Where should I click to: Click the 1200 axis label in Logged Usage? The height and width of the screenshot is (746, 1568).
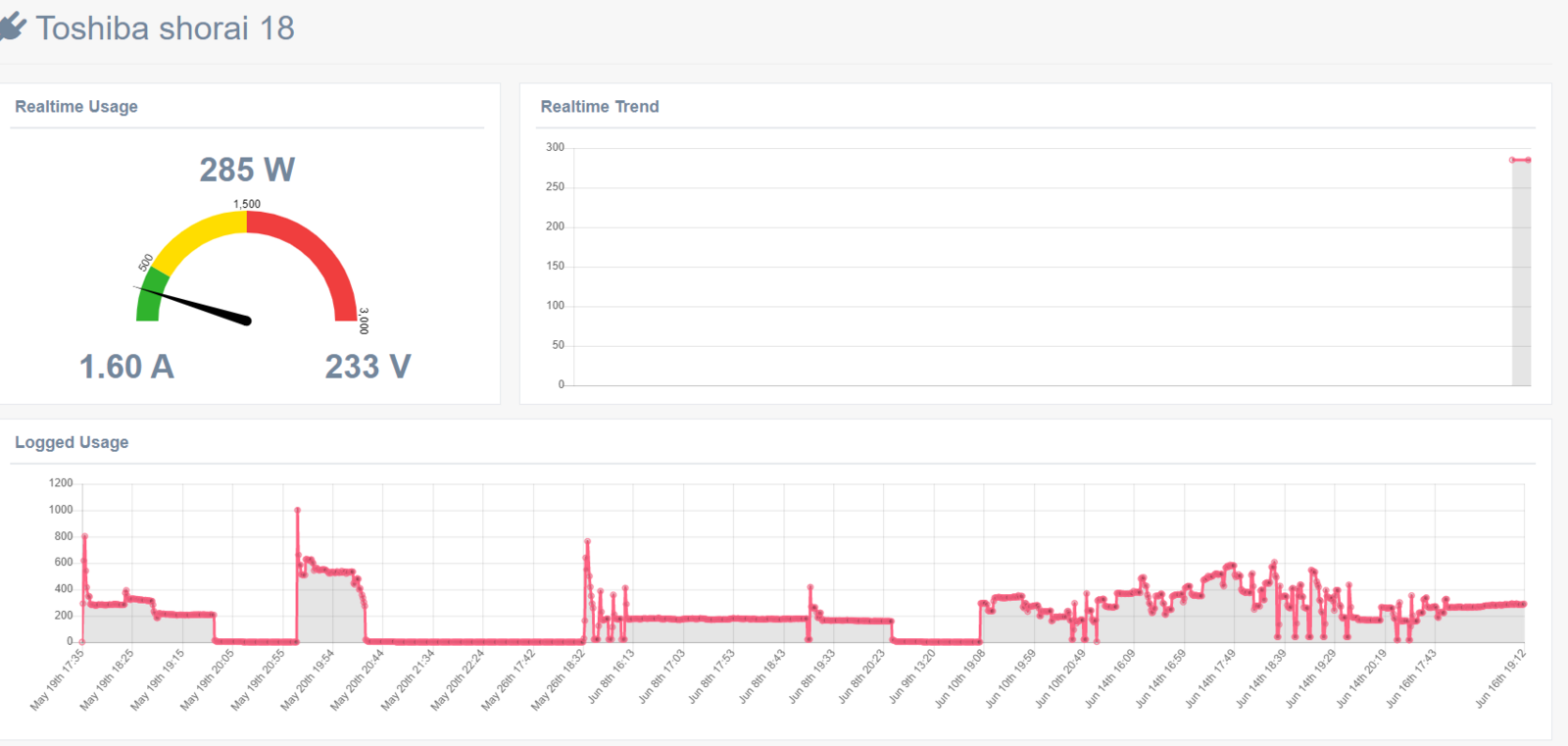pyautogui.click(x=61, y=483)
